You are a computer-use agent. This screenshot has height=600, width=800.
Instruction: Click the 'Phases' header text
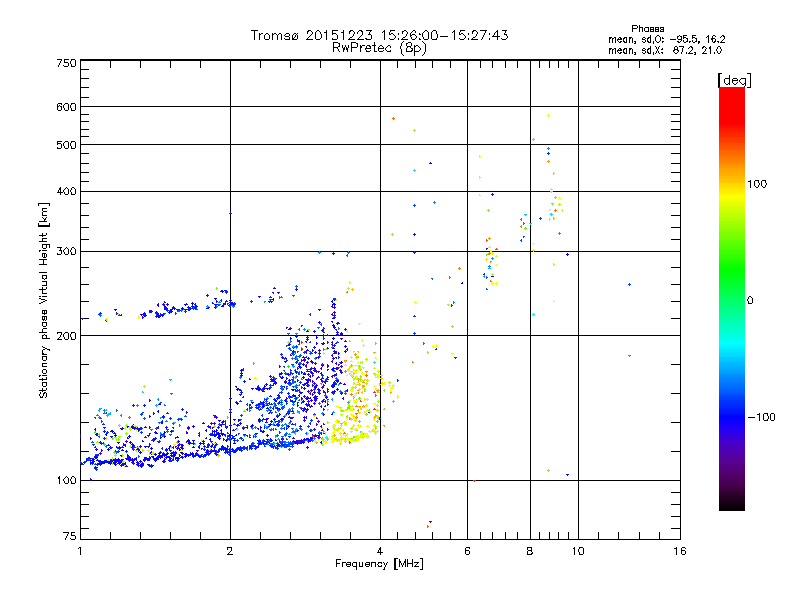pos(647,29)
